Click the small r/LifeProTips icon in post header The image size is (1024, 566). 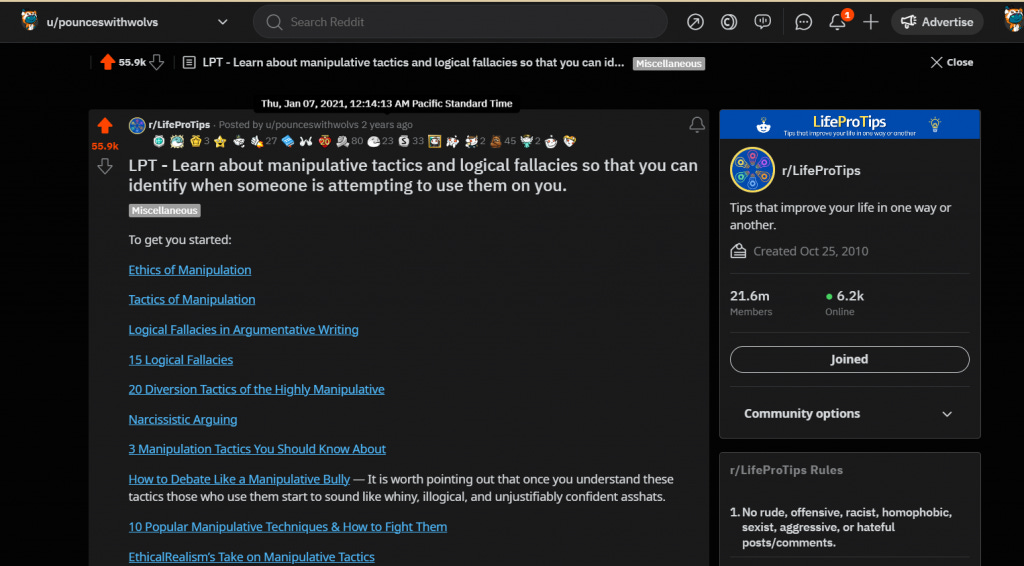point(136,125)
